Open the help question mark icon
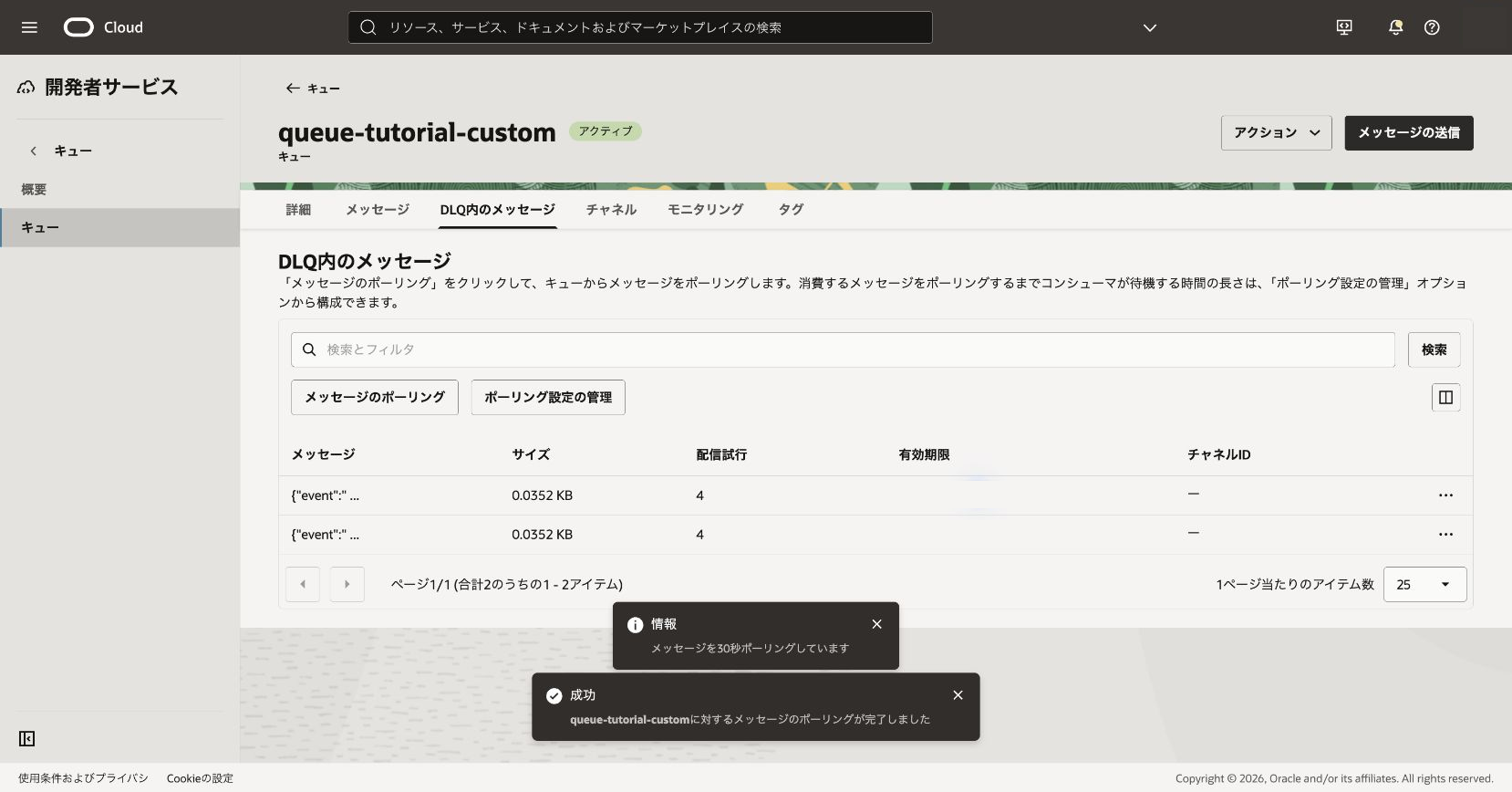 tap(1432, 27)
